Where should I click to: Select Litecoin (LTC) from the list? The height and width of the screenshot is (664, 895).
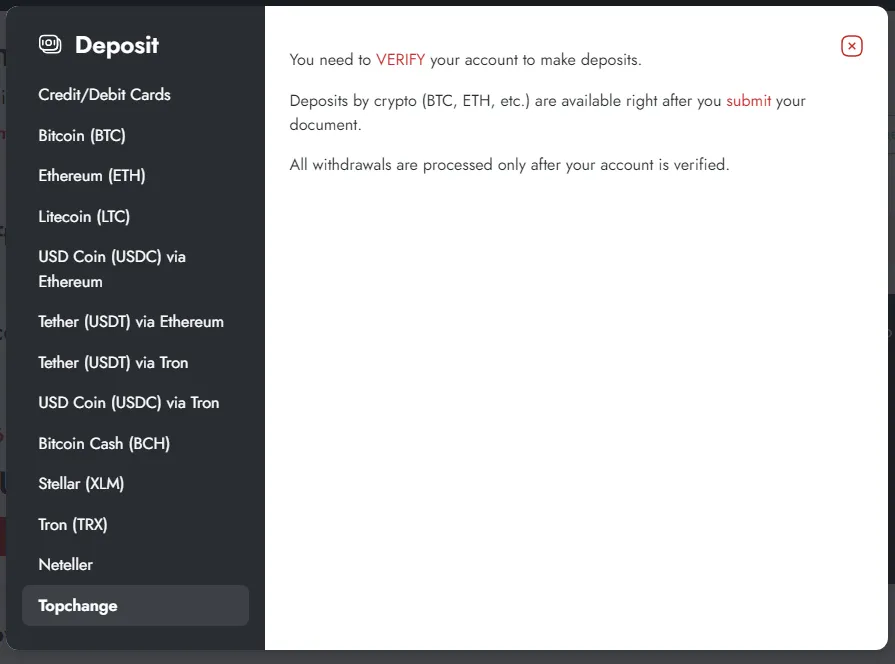[x=84, y=216]
